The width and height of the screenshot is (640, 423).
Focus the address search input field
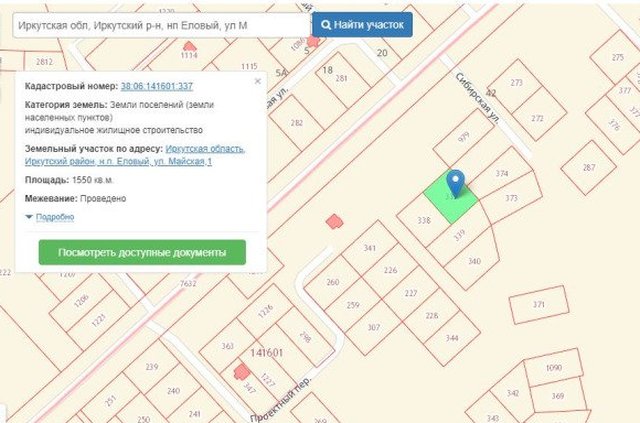tap(162, 25)
